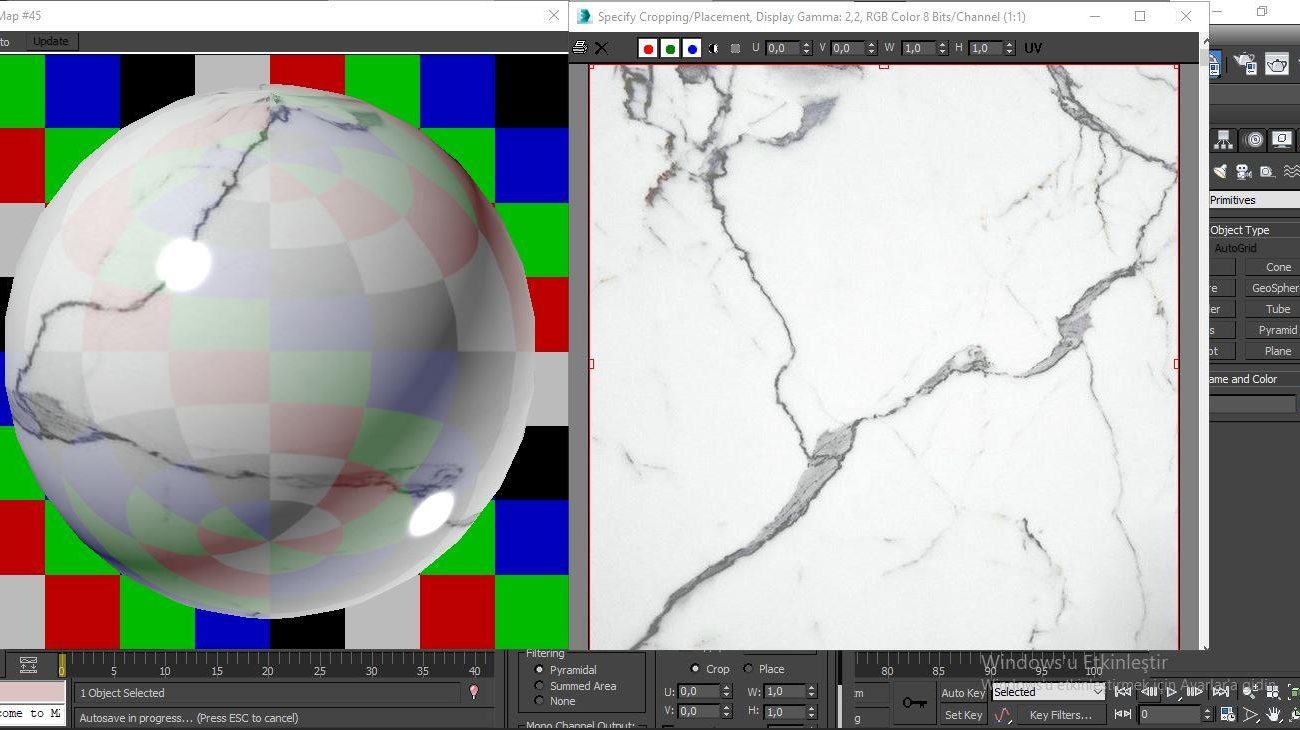
Task: Toggle the blue channel display button
Action: [692, 48]
